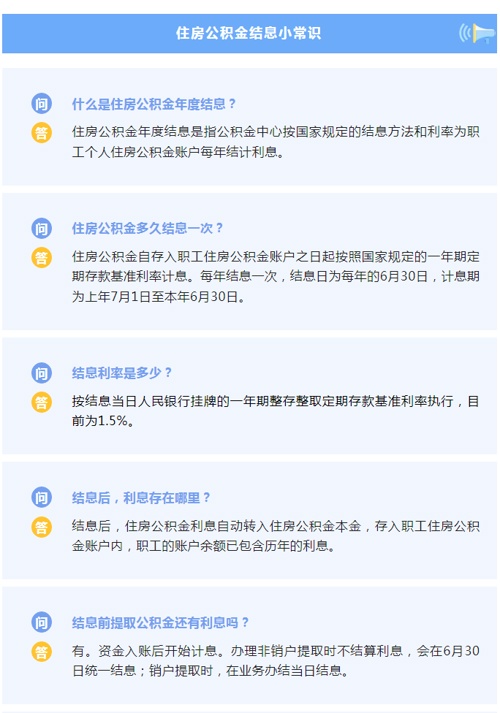This screenshot has width=500, height=713.
Task: Open the question 什么是住房公积金年度结息？
Action: 154,104
